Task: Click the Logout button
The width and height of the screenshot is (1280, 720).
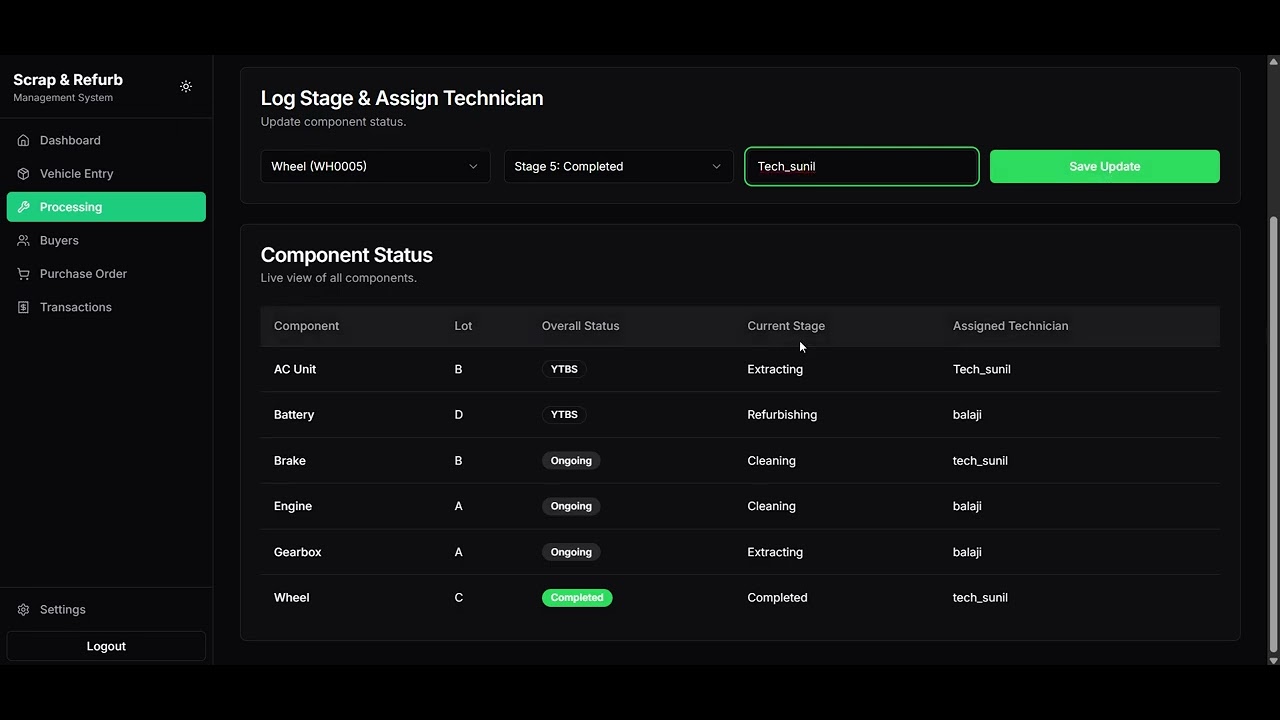Action: (x=106, y=646)
